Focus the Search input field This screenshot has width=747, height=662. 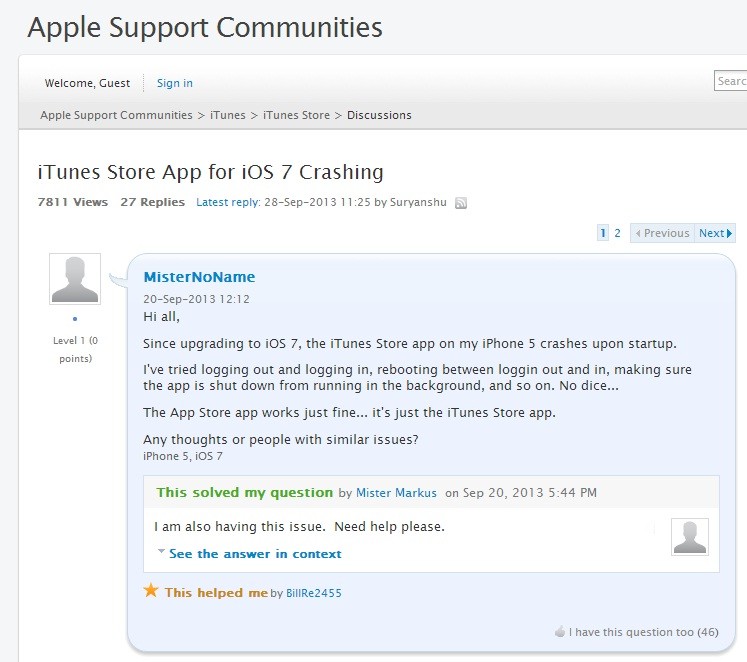pos(730,80)
